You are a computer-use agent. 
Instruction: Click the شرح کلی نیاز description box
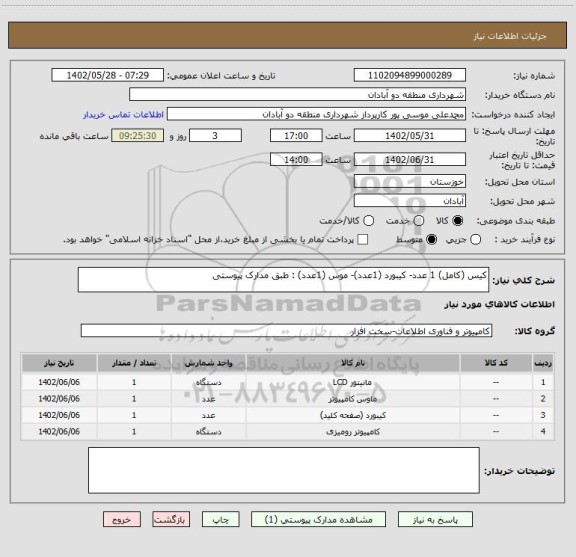point(283,280)
